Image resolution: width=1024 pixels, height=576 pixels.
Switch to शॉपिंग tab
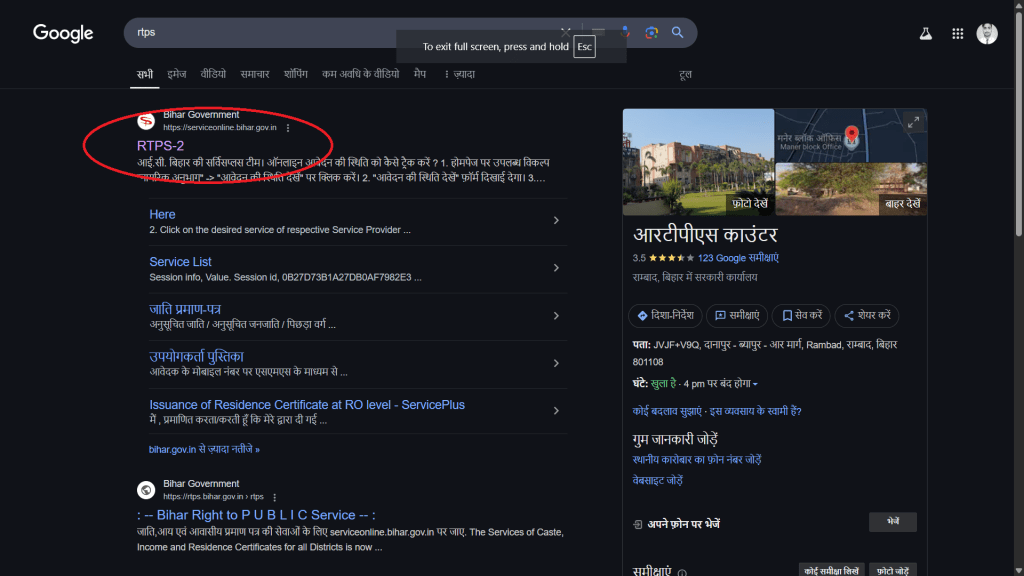click(x=295, y=74)
